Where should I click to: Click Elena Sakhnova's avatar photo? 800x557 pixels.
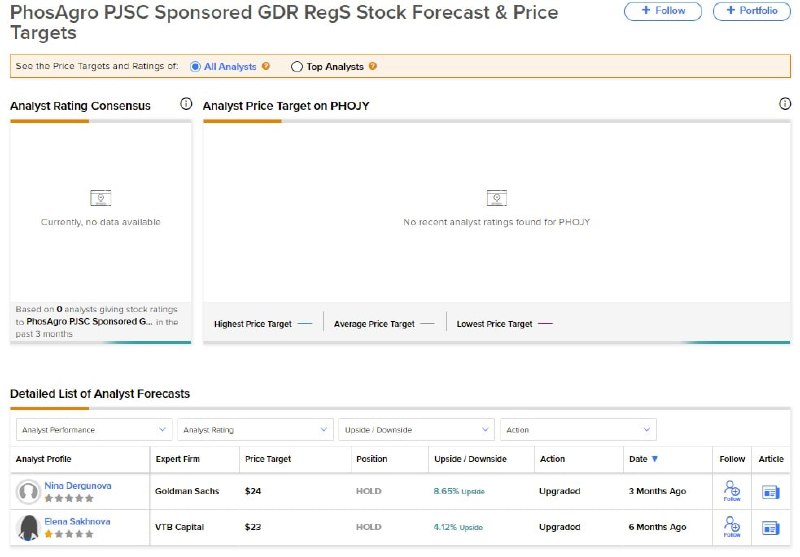tap(28, 527)
